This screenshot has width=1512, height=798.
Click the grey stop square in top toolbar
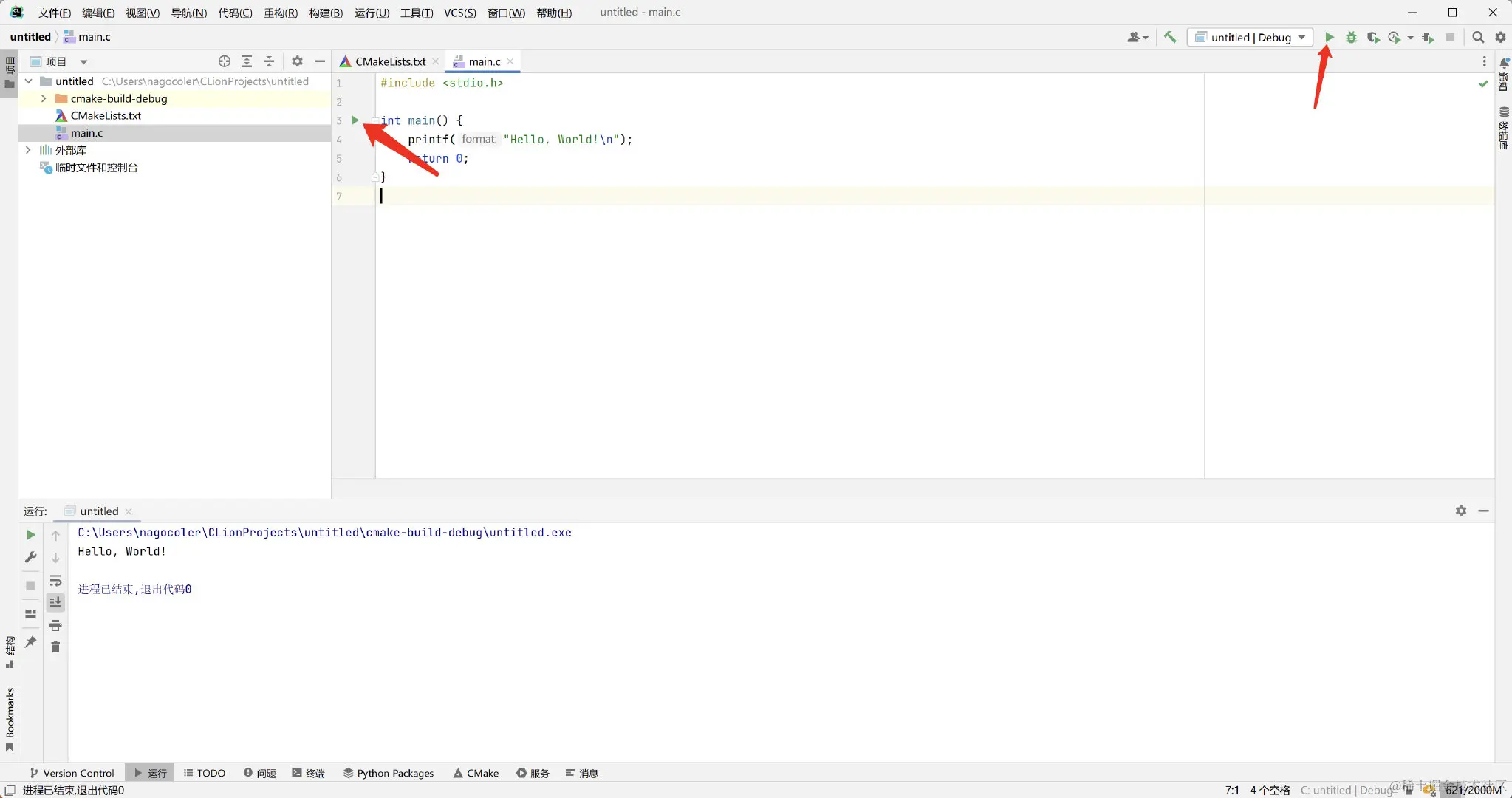point(1450,37)
